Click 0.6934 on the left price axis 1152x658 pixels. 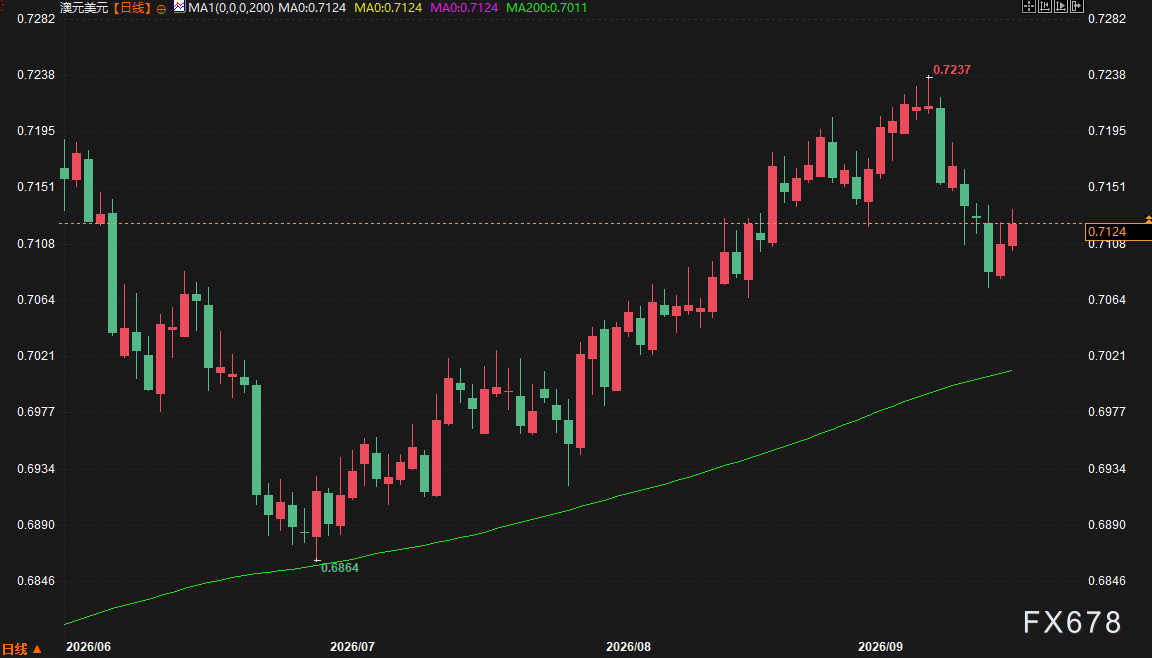[36, 469]
